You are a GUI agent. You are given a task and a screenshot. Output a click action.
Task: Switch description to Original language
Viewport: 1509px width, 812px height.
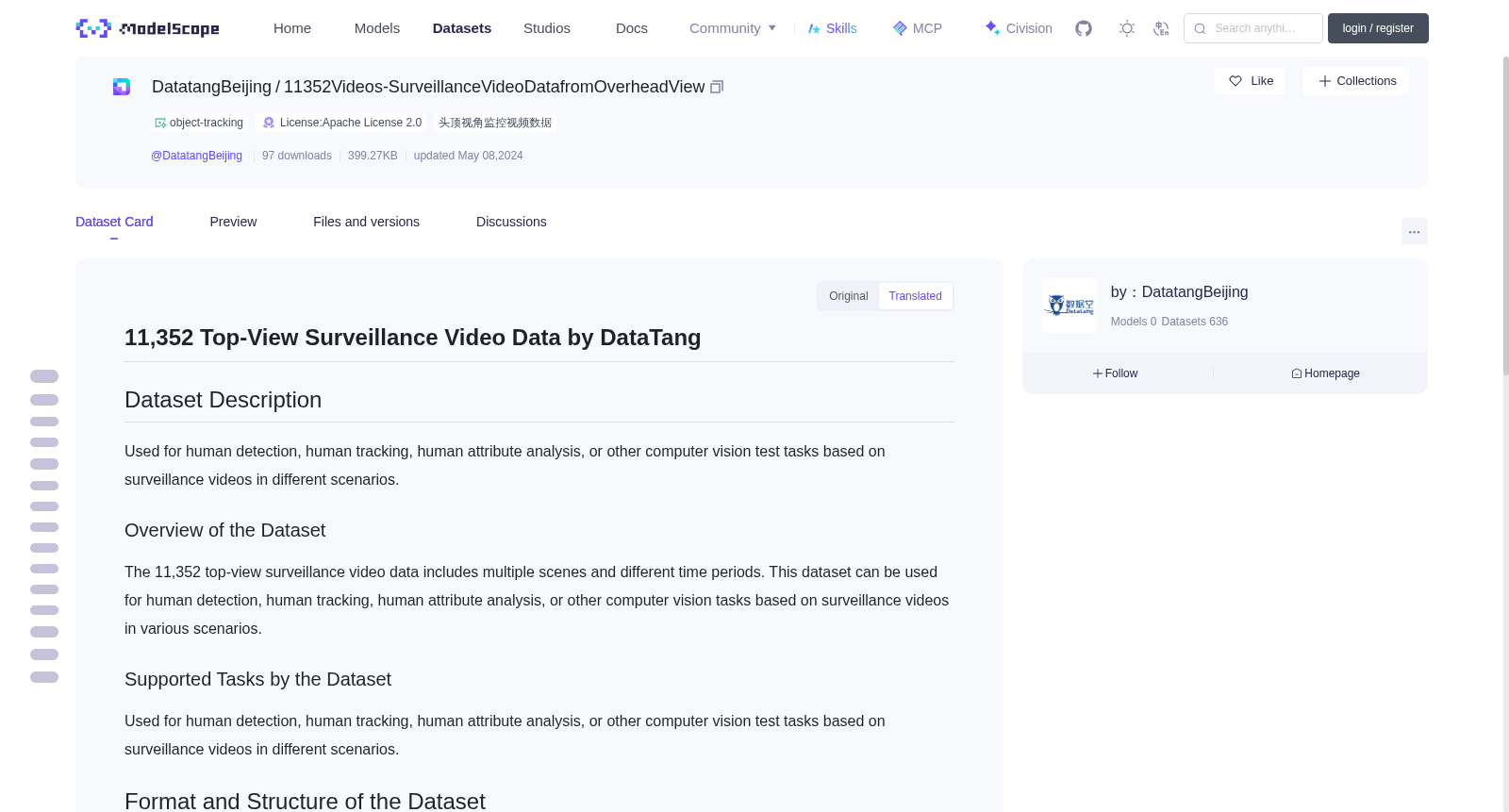(849, 296)
